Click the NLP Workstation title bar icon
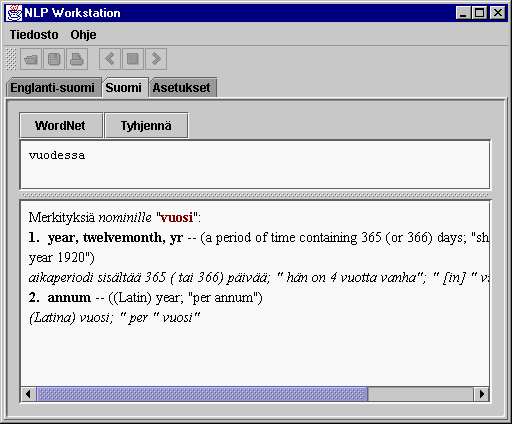Image resolution: width=512 pixels, height=424 pixels. pos(14,13)
